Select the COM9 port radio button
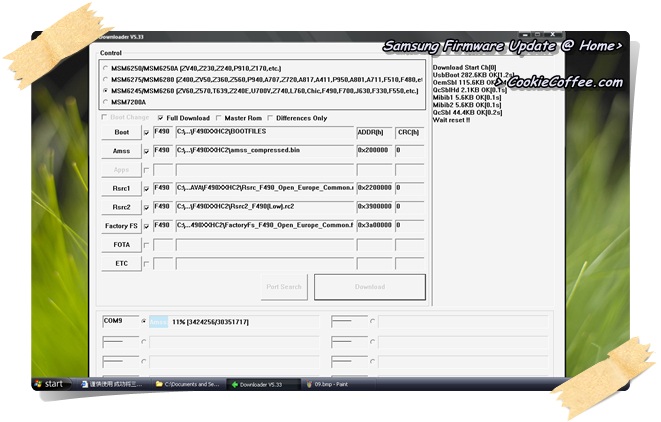 coord(144,321)
